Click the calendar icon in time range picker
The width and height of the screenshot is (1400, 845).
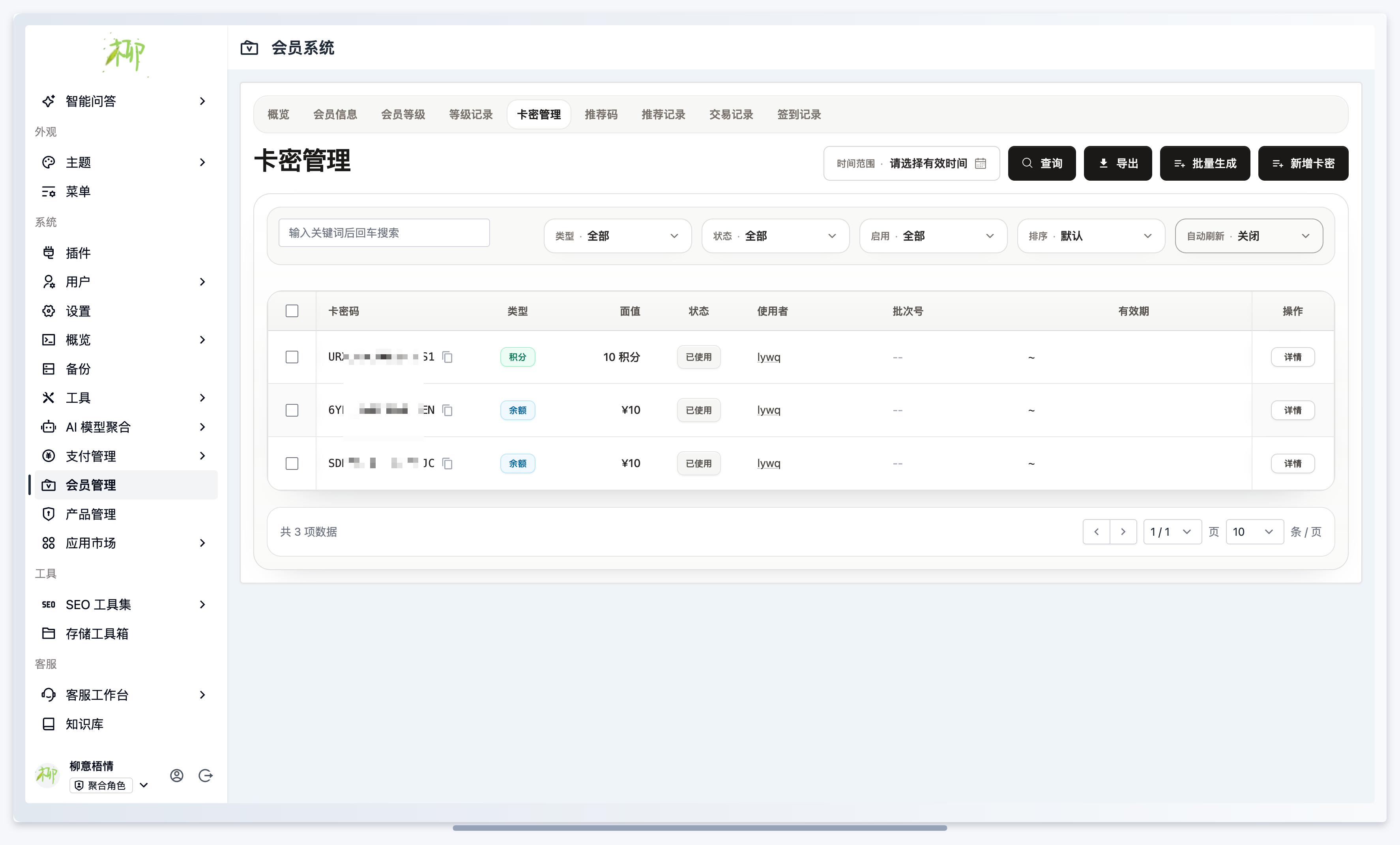pyautogui.click(x=981, y=164)
